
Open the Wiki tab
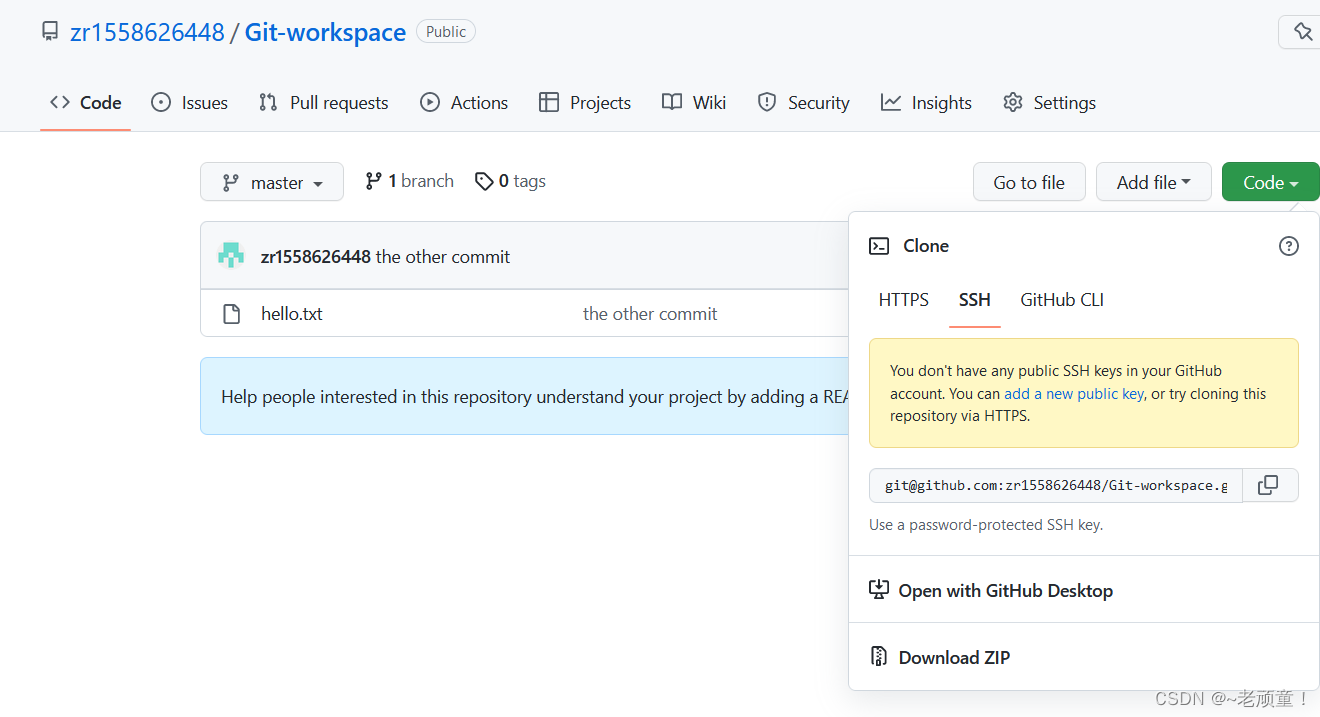pos(694,102)
